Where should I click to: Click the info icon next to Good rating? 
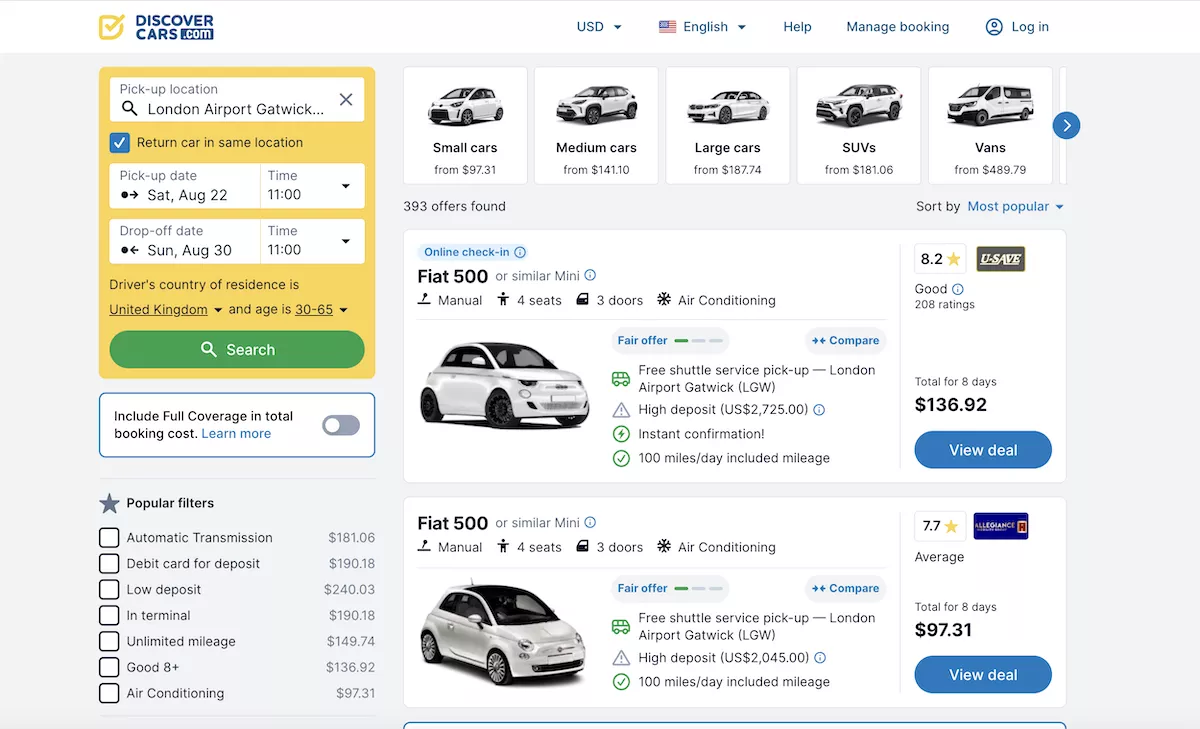(958, 289)
